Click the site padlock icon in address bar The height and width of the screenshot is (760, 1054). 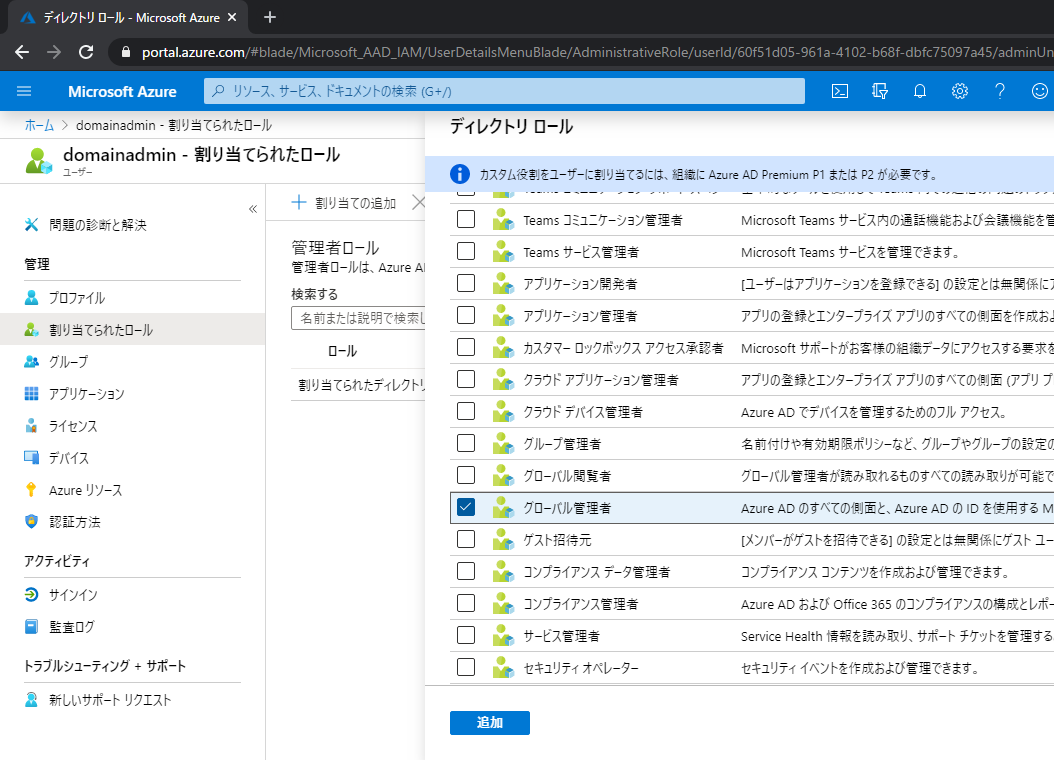click(126, 52)
